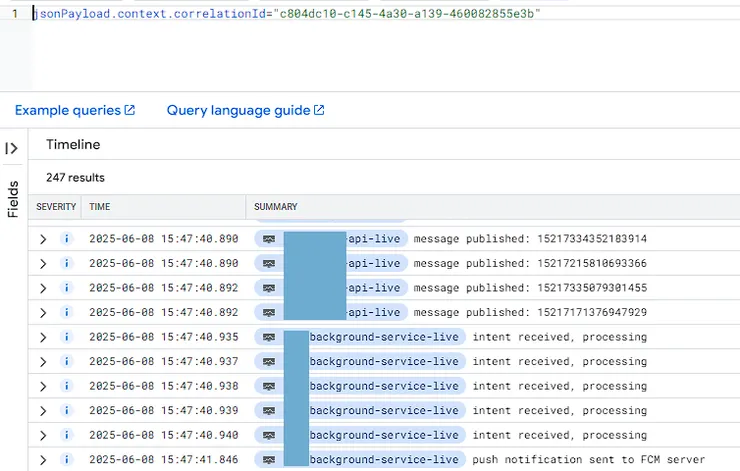Image resolution: width=740 pixels, height=471 pixels.
Task: Expand the Fields side panel arrow
Action: pyautogui.click(x=11, y=148)
